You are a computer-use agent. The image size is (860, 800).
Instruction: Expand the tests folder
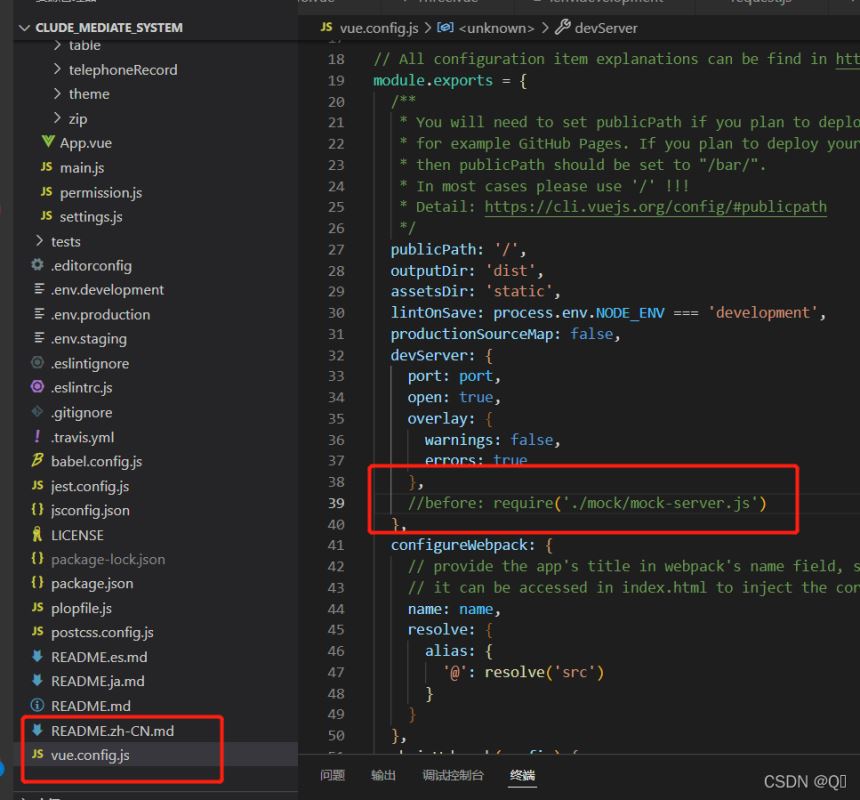point(39,241)
